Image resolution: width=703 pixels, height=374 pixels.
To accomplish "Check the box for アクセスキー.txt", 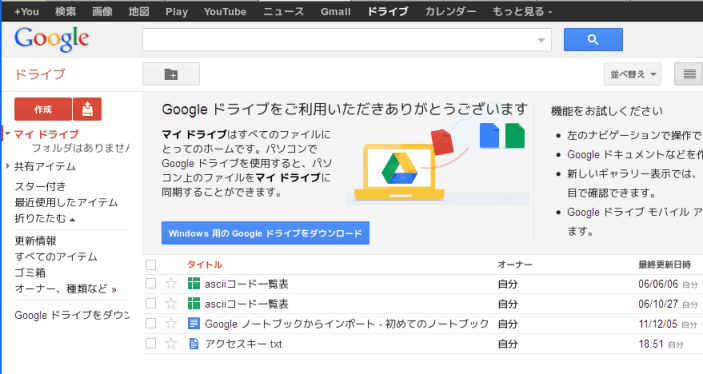I will (x=151, y=344).
